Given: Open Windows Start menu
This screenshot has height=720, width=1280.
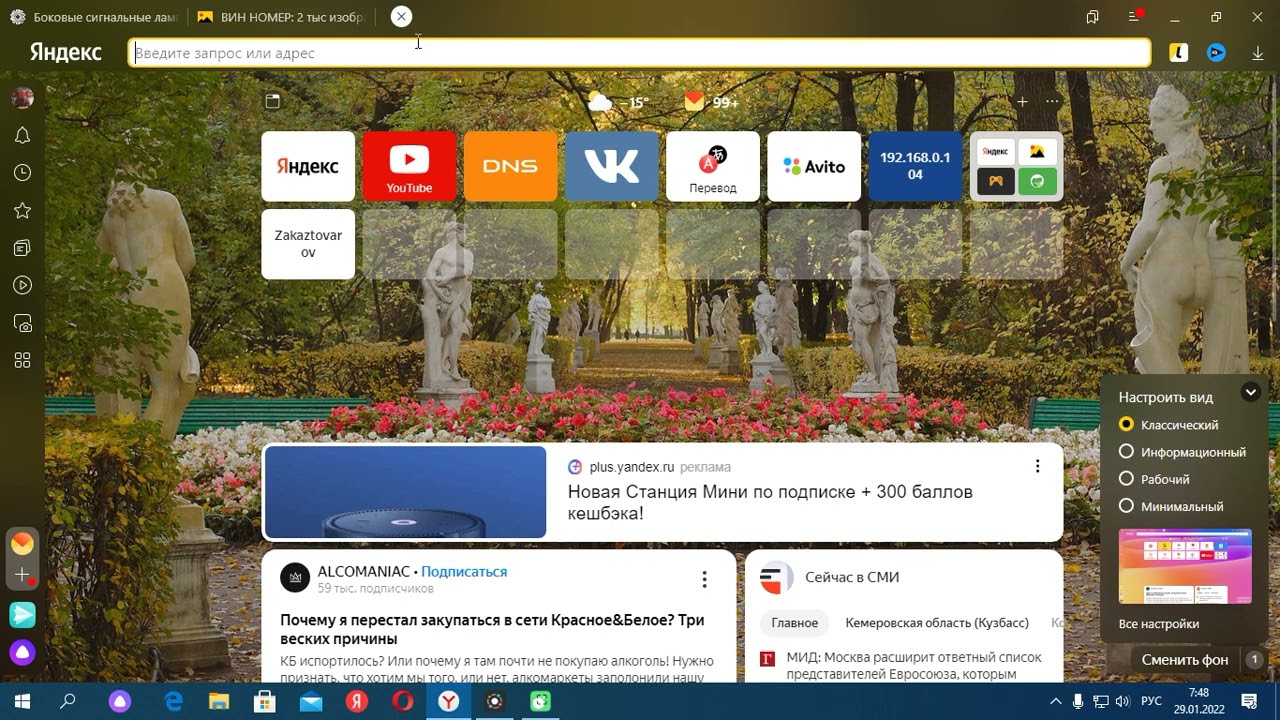Looking at the screenshot, I should point(20,701).
